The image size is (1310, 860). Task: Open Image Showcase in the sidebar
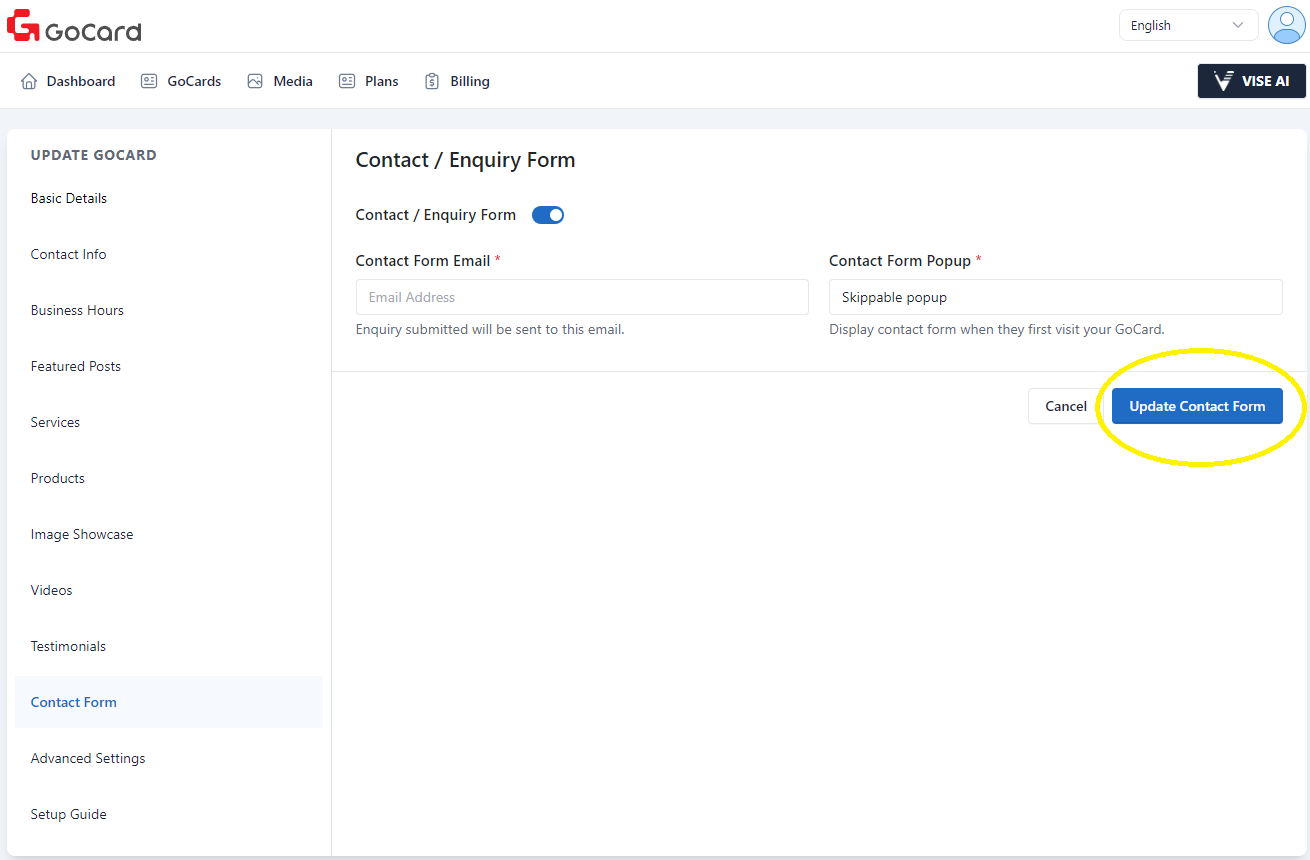click(x=82, y=534)
